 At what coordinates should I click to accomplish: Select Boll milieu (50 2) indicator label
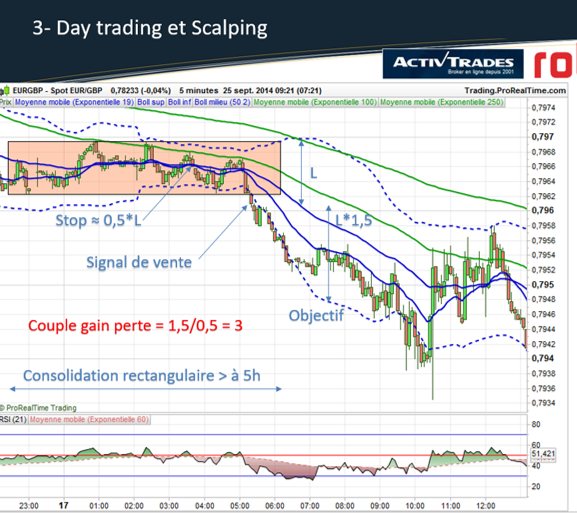click(x=222, y=102)
